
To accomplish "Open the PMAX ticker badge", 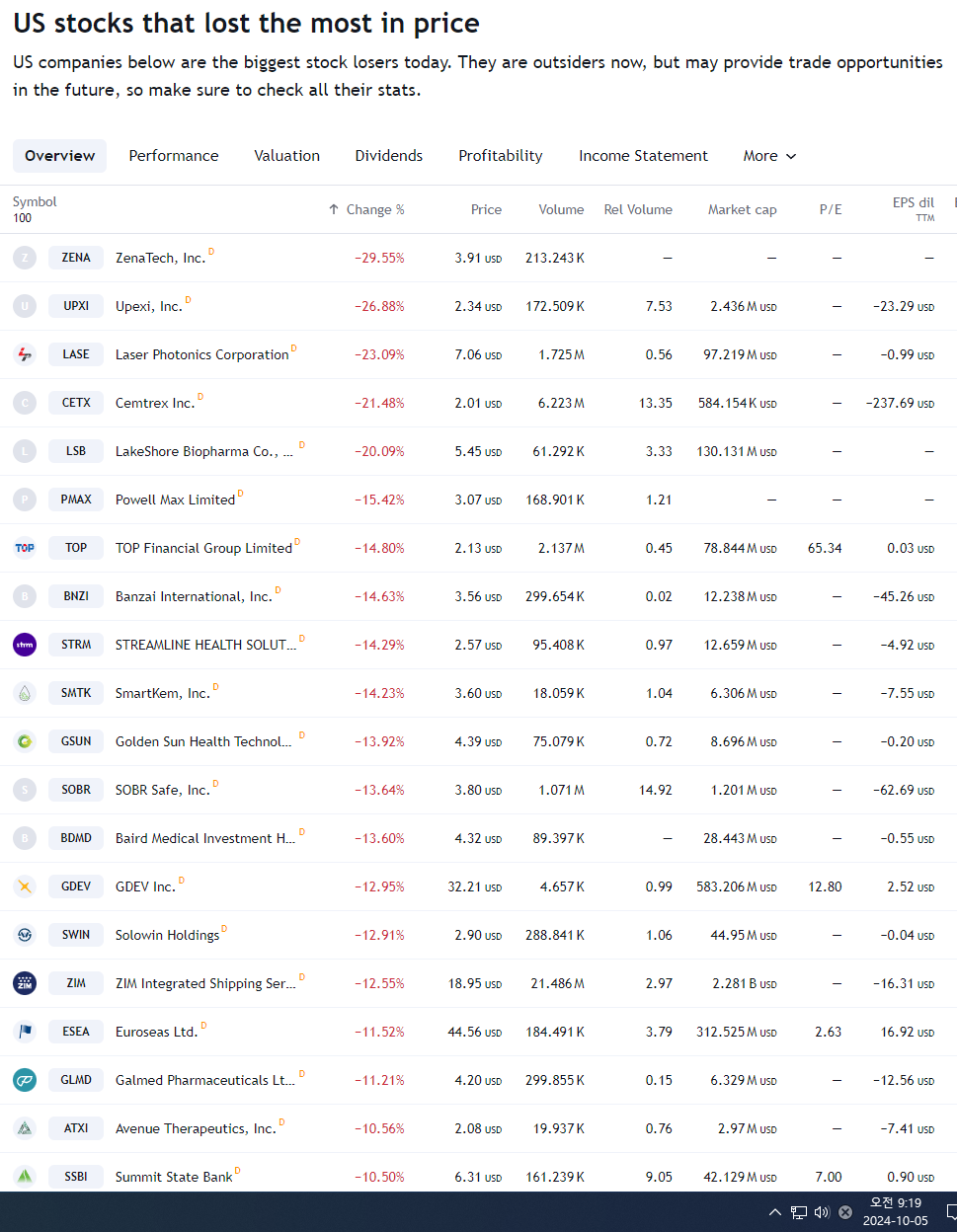I will pyautogui.click(x=76, y=500).
